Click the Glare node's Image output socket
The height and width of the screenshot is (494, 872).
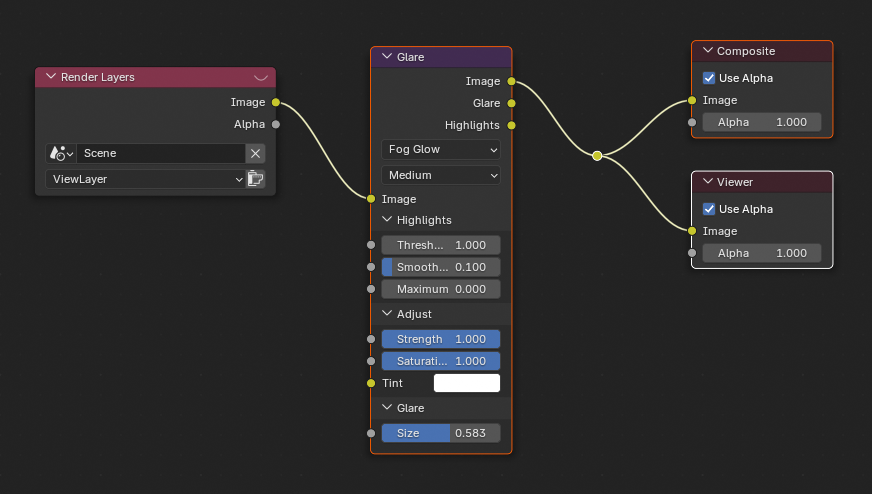[x=511, y=81]
